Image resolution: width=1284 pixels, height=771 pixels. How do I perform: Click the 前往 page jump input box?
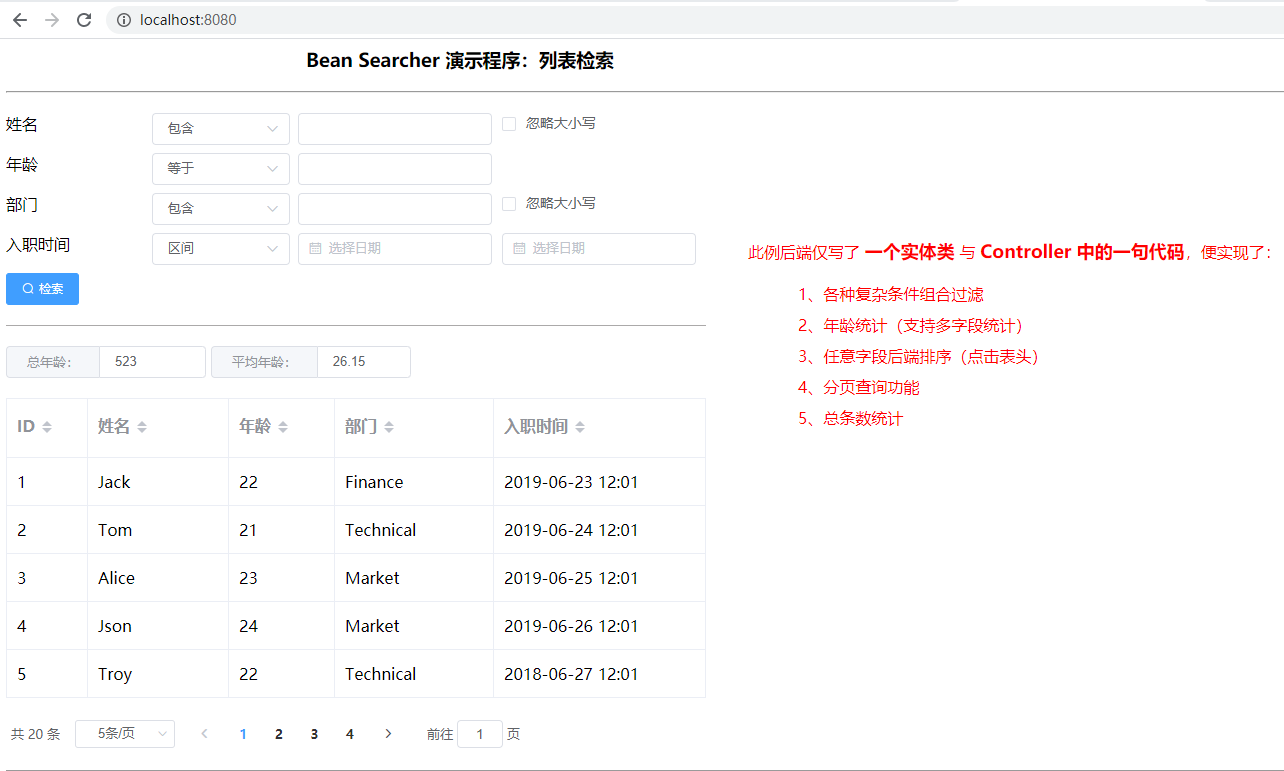pos(480,734)
